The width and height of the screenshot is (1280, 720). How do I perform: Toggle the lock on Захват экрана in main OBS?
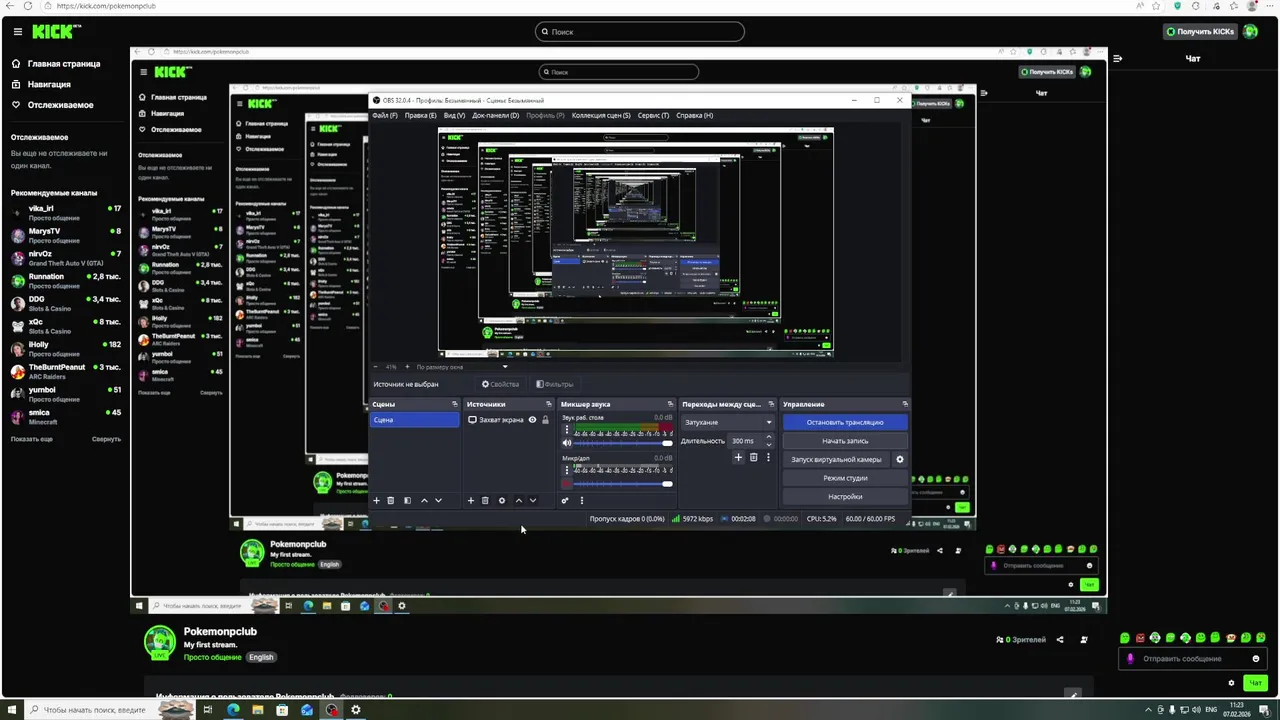click(545, 420)
